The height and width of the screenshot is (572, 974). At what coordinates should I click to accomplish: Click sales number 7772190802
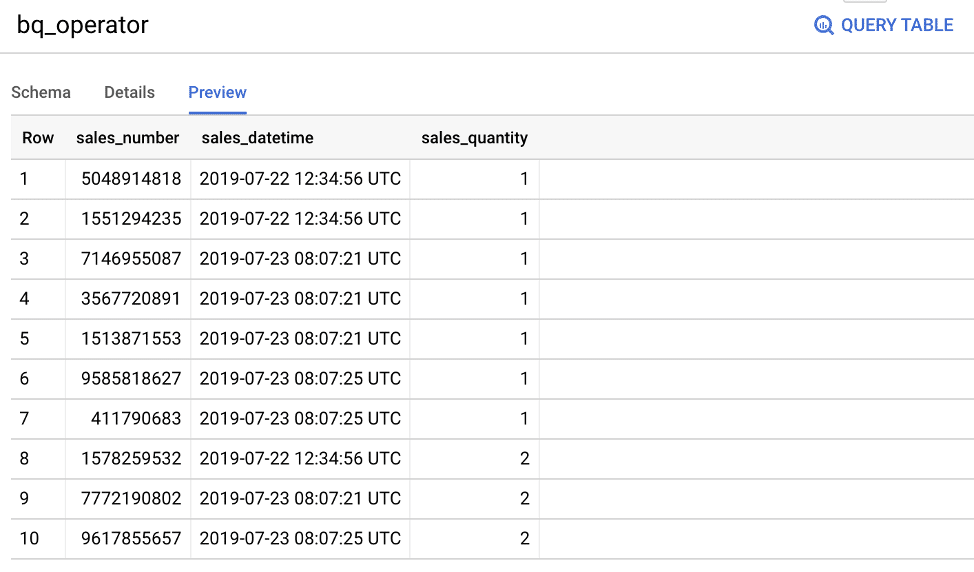[128, 498]
